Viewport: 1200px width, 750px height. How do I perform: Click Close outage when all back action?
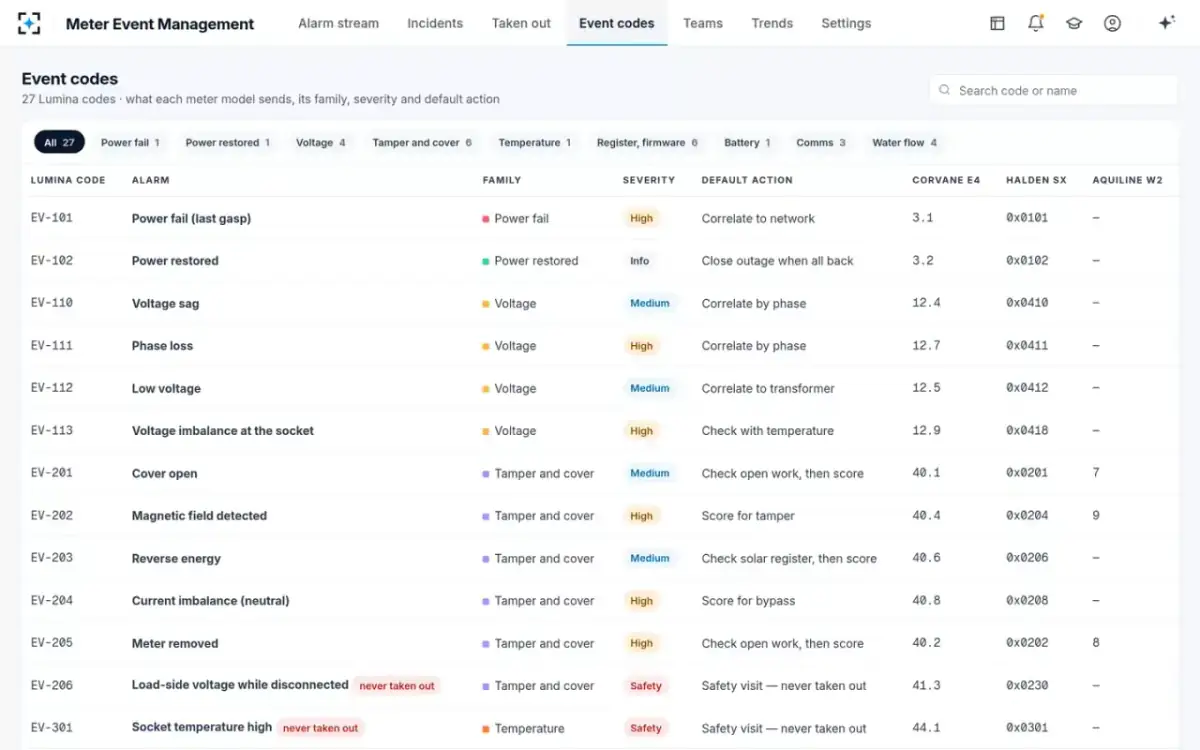778,261
